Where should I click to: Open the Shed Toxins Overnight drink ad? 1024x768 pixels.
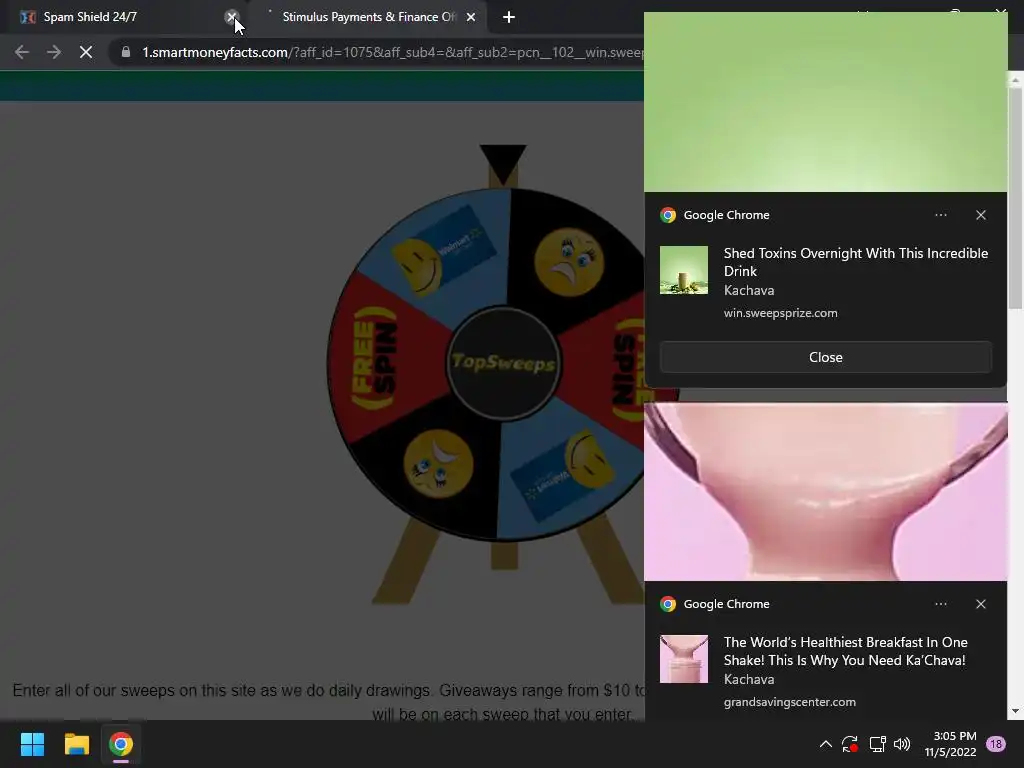pyautogui.click(x=856, y=262)
